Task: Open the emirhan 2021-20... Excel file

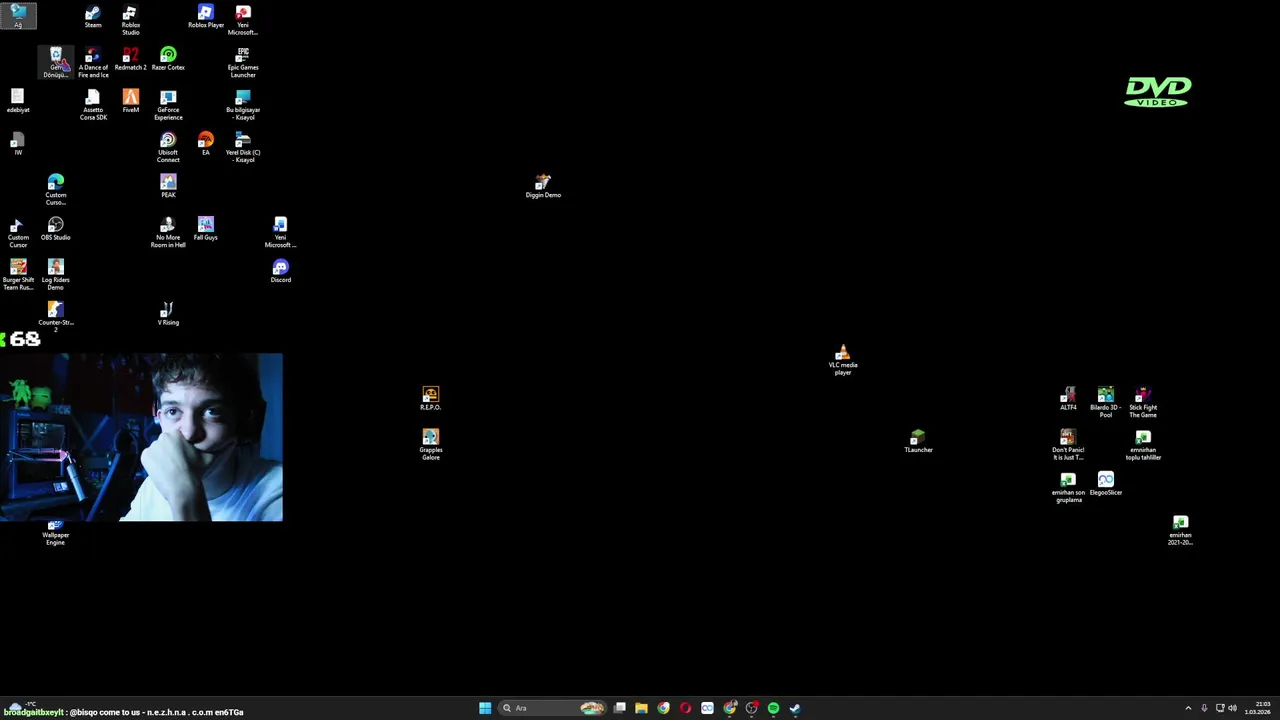Action: click(1181, 530)
